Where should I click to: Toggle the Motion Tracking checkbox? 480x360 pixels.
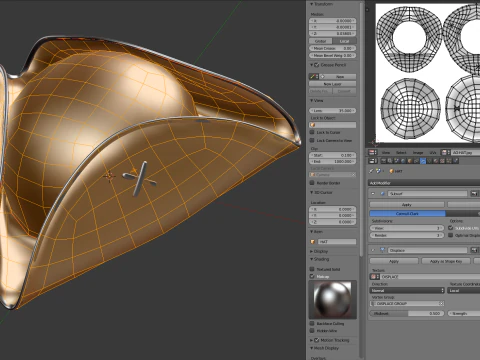pyautogui.click(x=317, y=340)
